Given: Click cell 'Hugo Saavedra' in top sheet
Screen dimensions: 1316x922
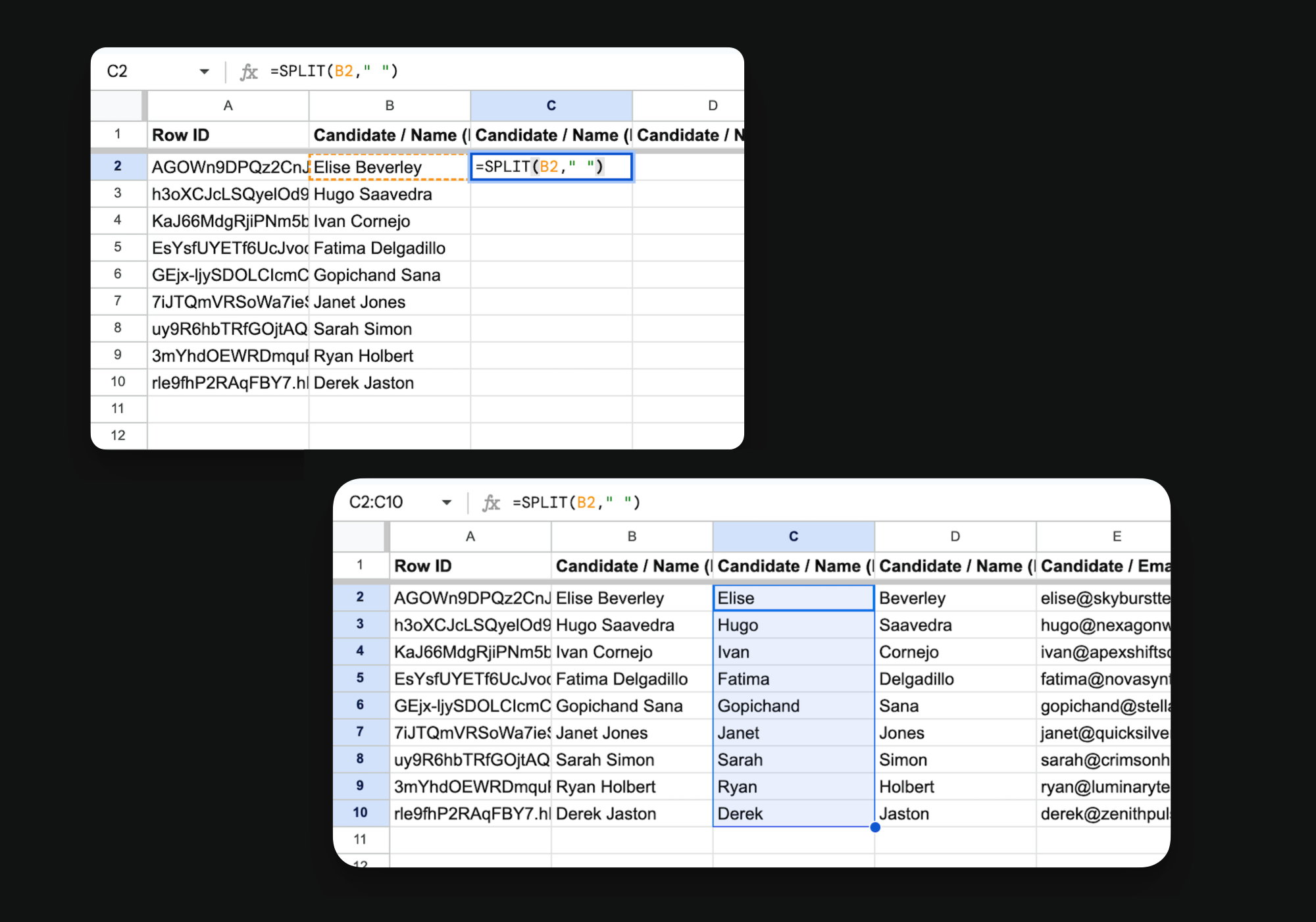Looking at the screenshot, I should (x=390, y=194).
